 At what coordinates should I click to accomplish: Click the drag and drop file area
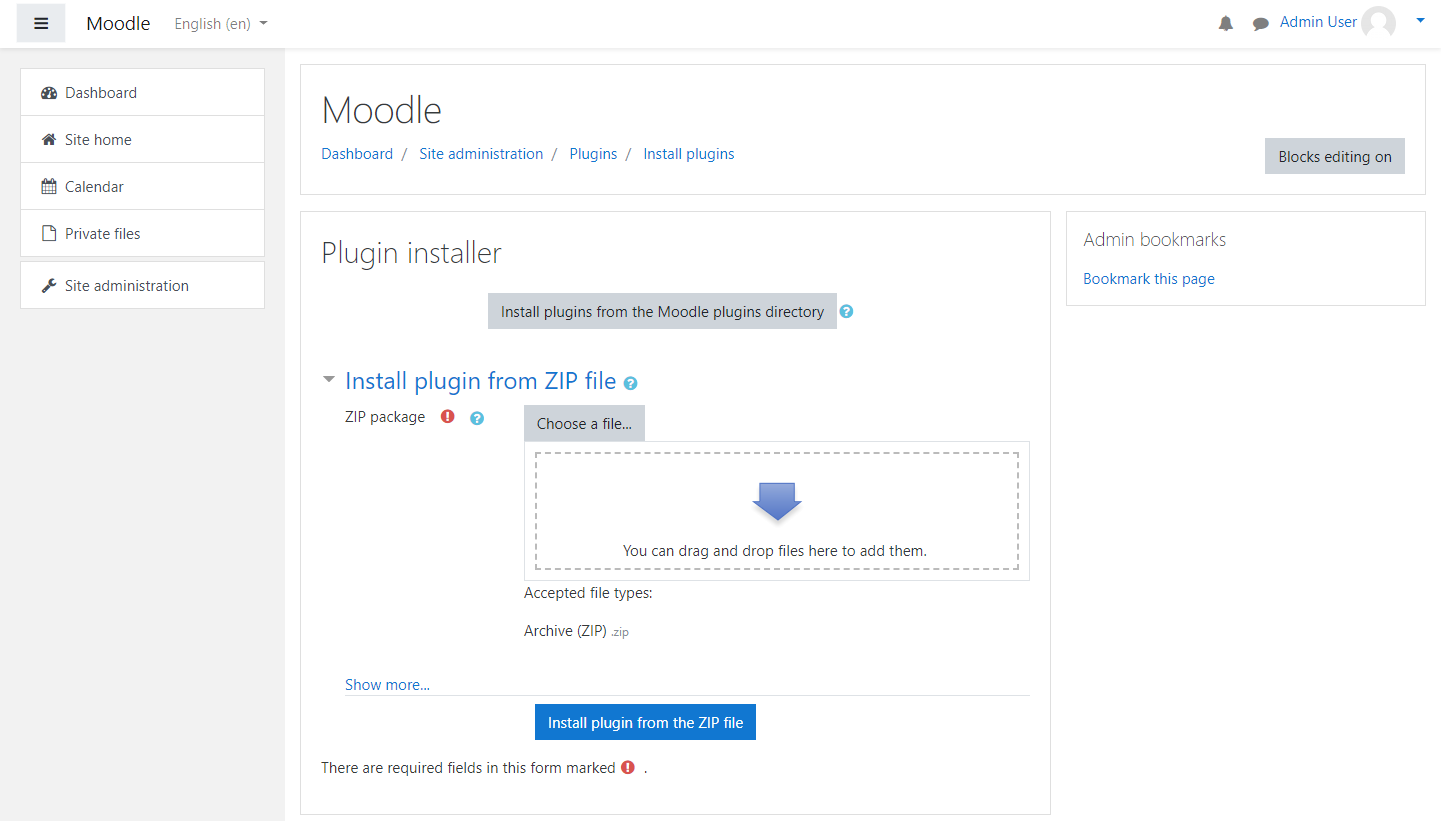point(777,511)
